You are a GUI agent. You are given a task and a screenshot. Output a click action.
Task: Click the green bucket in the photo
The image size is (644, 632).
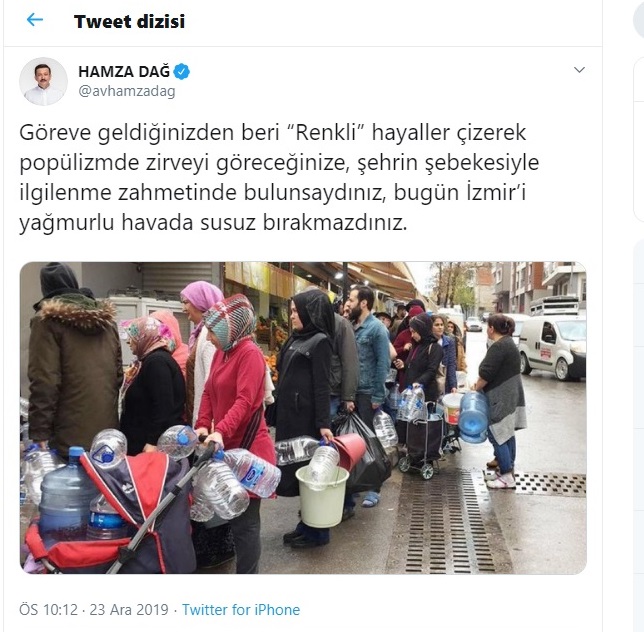[322, 496]
